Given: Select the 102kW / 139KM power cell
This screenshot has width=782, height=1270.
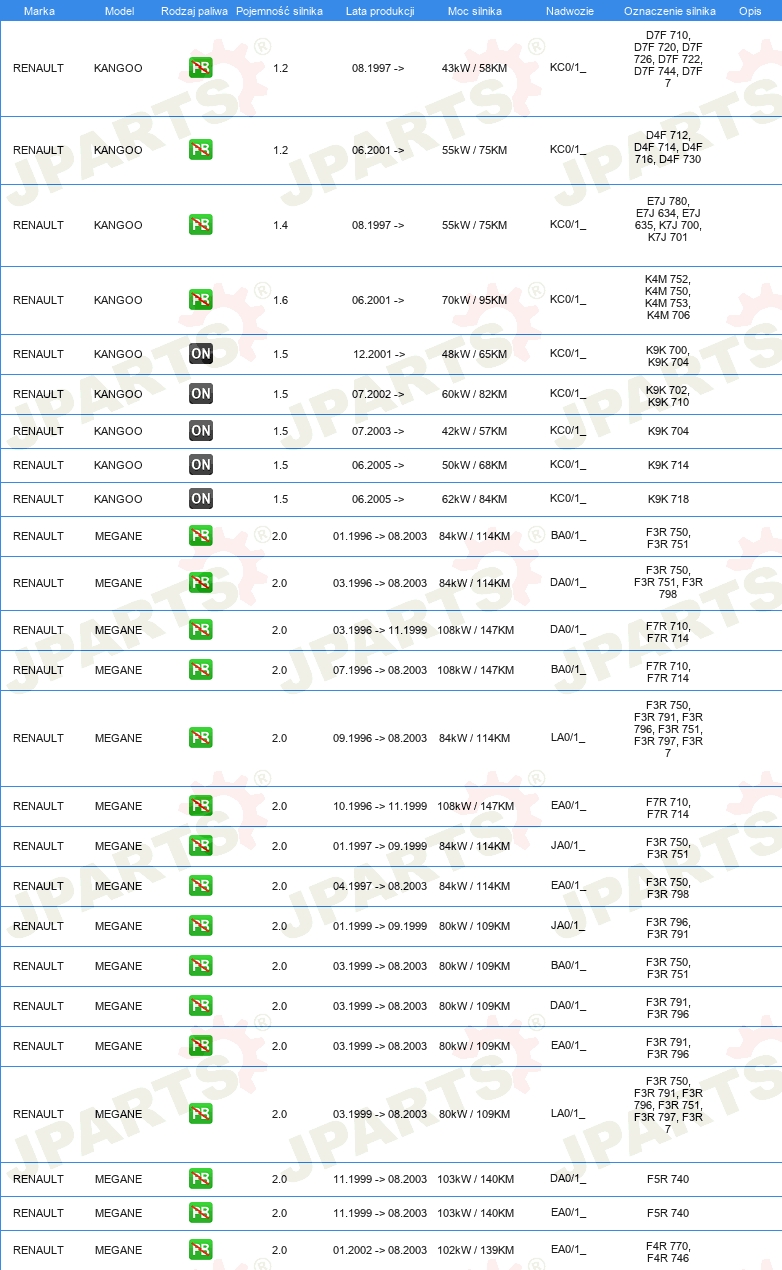Looking at the screenshot, I should click(x=475, y=1250).
